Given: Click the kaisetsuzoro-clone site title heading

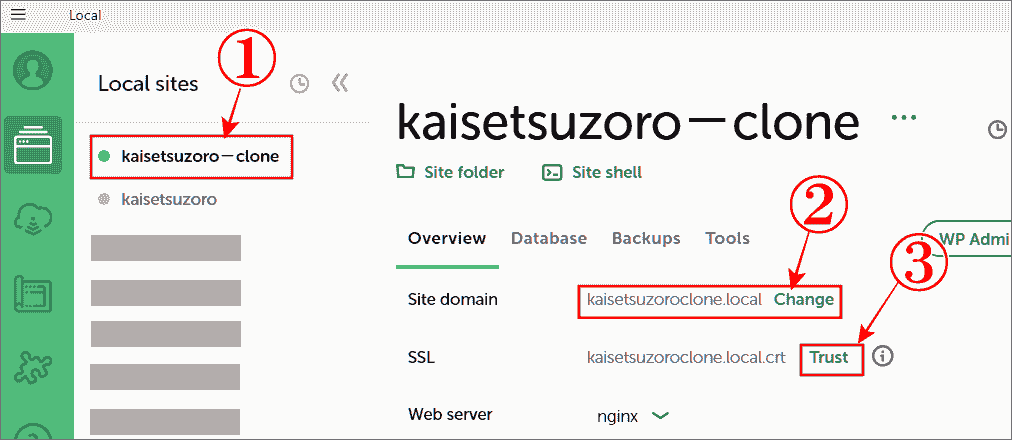Looking at the screenshot, I should 627,123.
